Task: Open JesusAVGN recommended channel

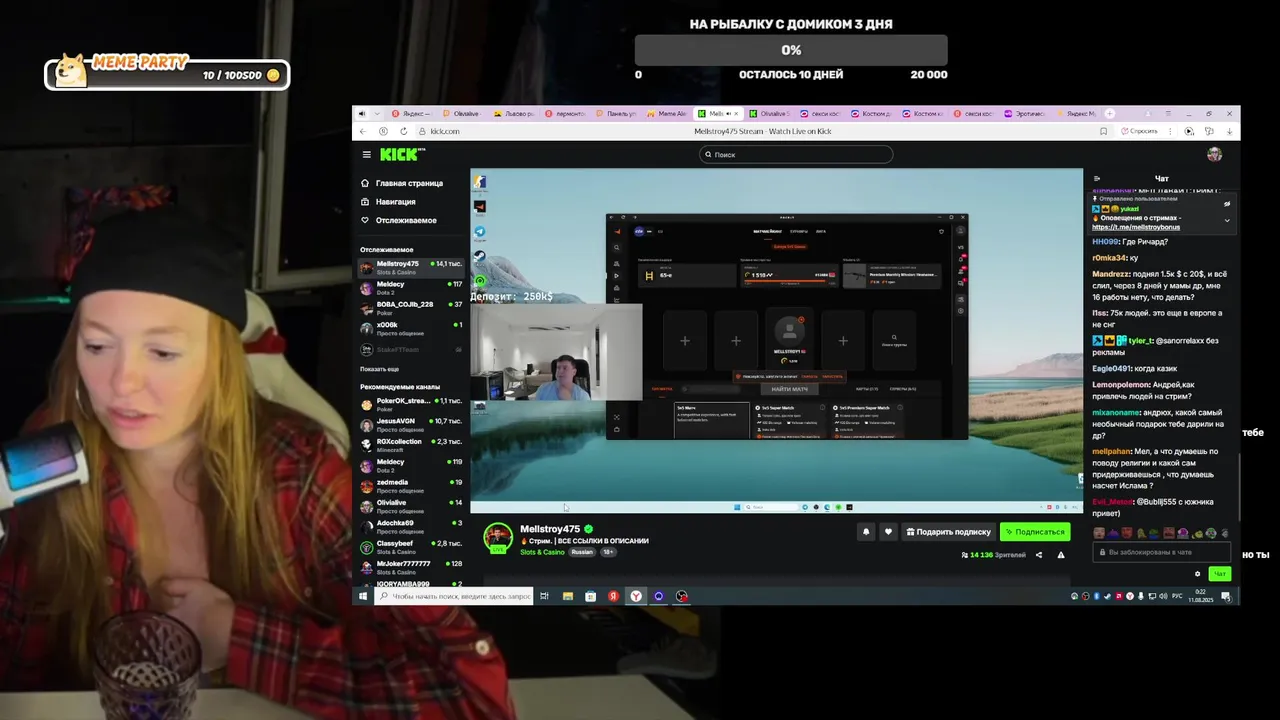Action: [x=412, y=424]
